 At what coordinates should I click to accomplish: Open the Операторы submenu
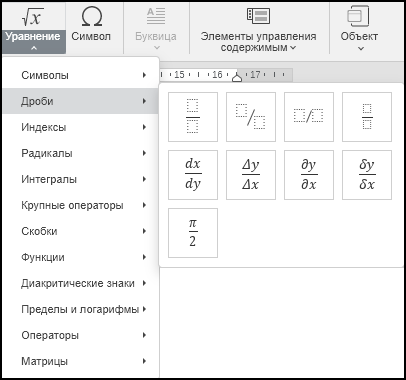tap(80, 335)
